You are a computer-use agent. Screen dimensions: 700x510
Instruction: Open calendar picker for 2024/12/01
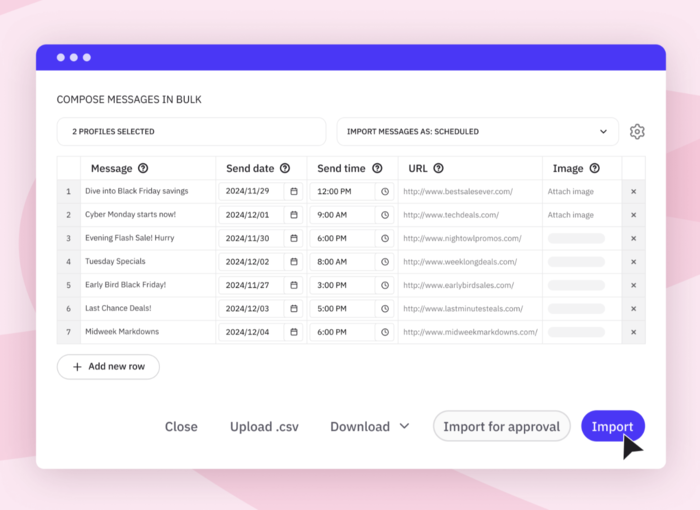294,215
